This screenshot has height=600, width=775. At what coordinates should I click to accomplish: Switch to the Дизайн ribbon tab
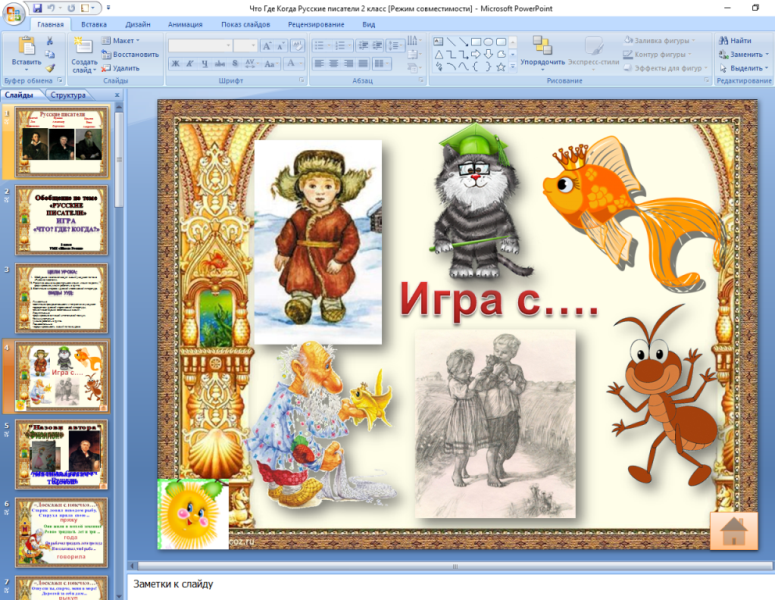tap(138, 24)
